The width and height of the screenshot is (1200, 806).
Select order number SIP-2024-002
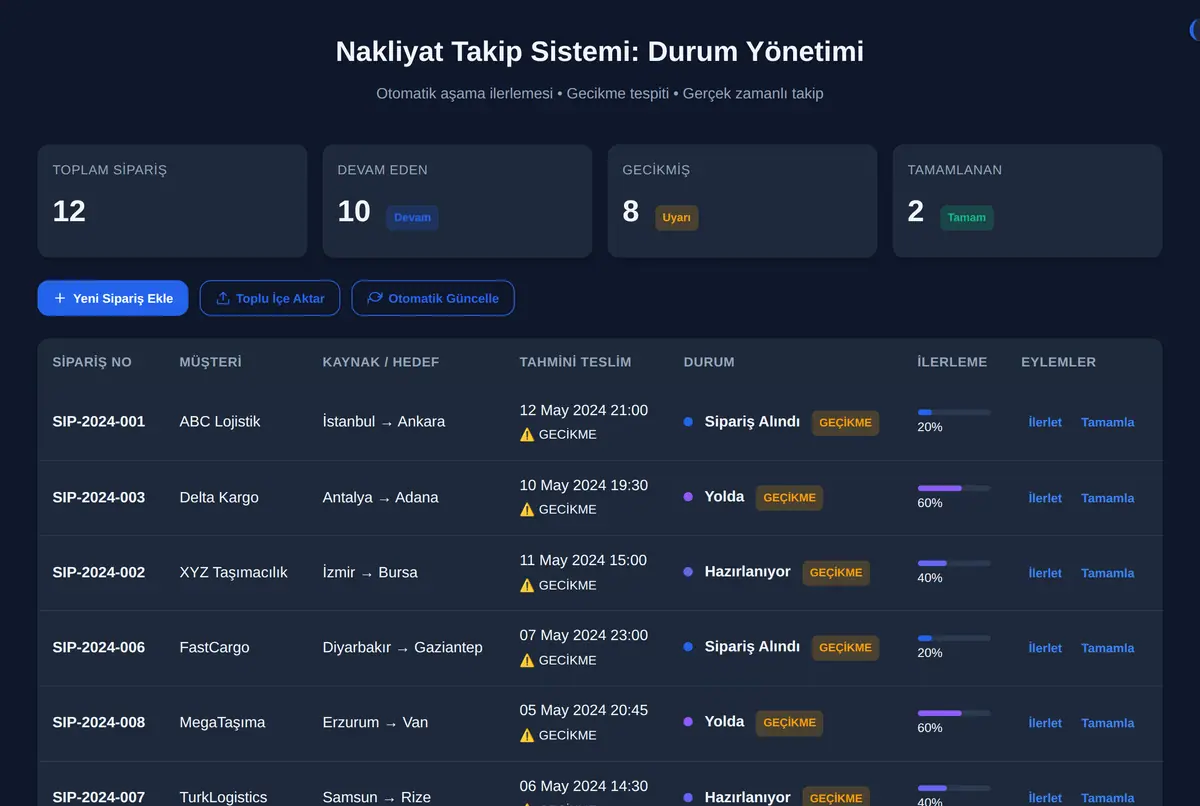99,572
